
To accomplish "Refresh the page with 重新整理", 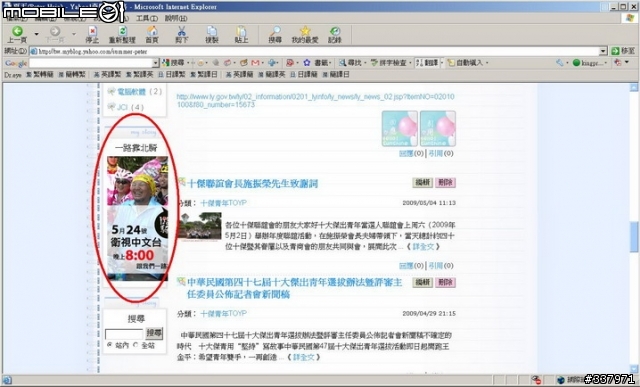I will click(122, 35).
